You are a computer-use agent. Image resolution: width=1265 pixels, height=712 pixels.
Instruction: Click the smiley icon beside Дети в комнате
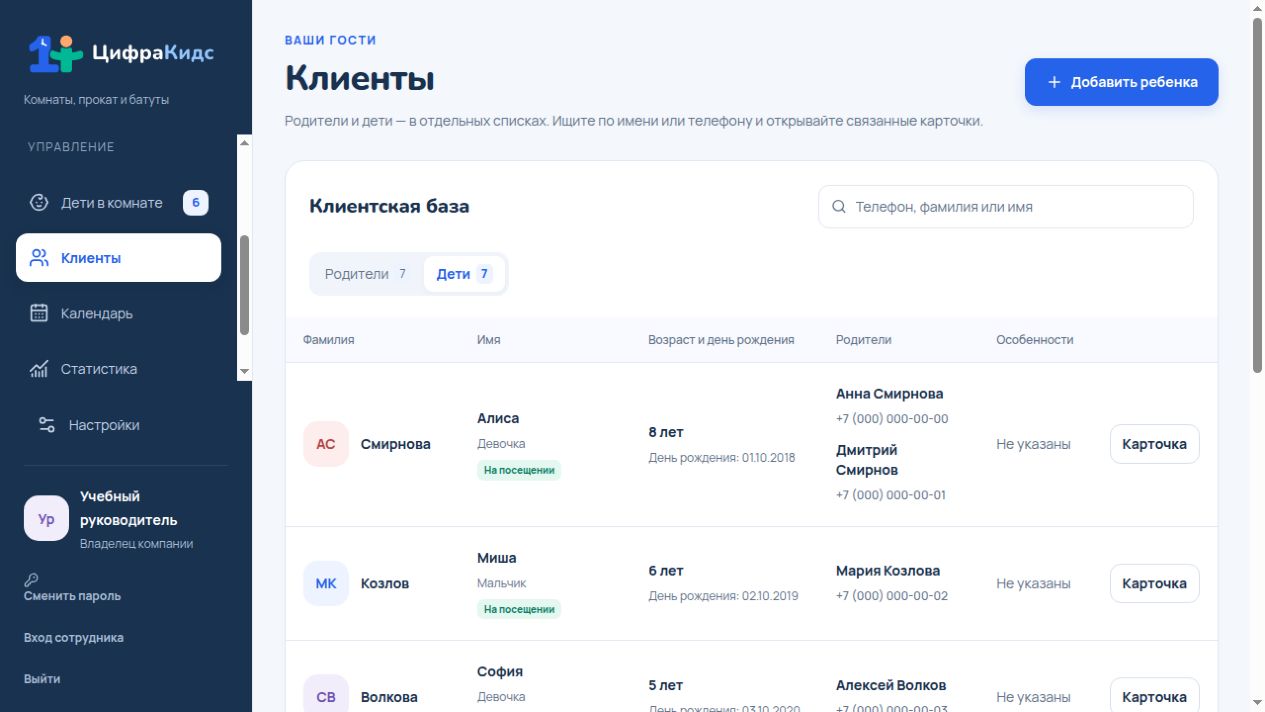[x=39, y=203]
